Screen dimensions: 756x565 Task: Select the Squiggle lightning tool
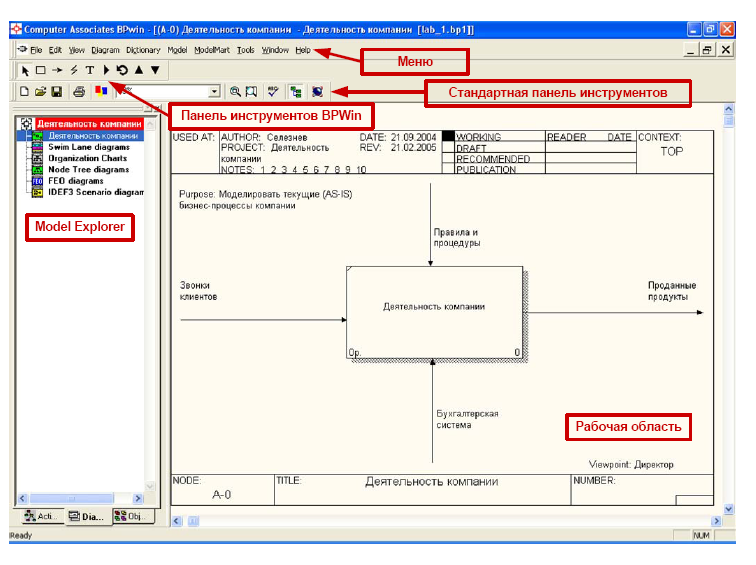[74, 70]
